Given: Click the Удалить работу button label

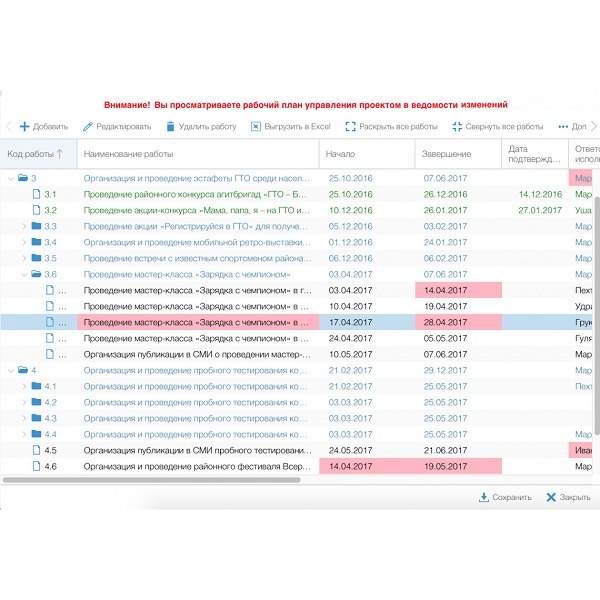Looking at the screenshot, I should coord(207,127).
